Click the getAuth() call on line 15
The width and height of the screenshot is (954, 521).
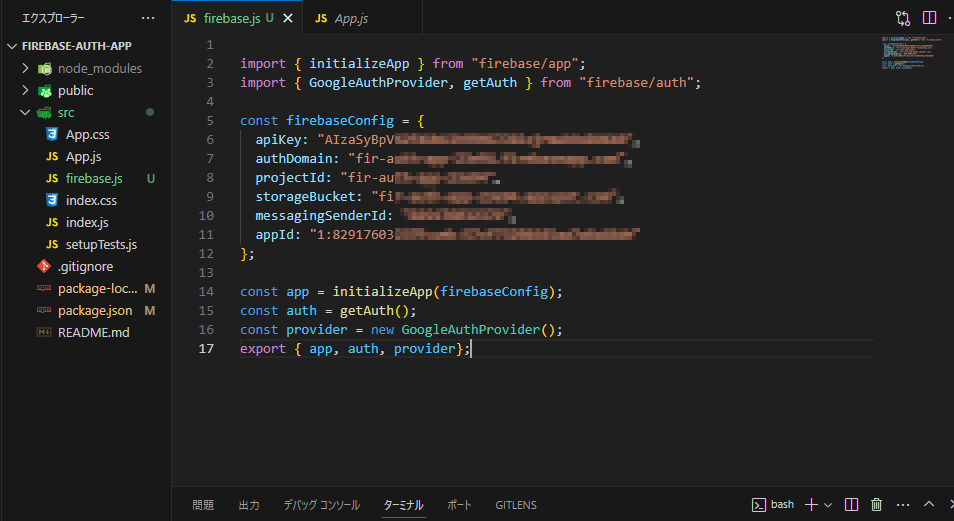(x=374, y=310)
